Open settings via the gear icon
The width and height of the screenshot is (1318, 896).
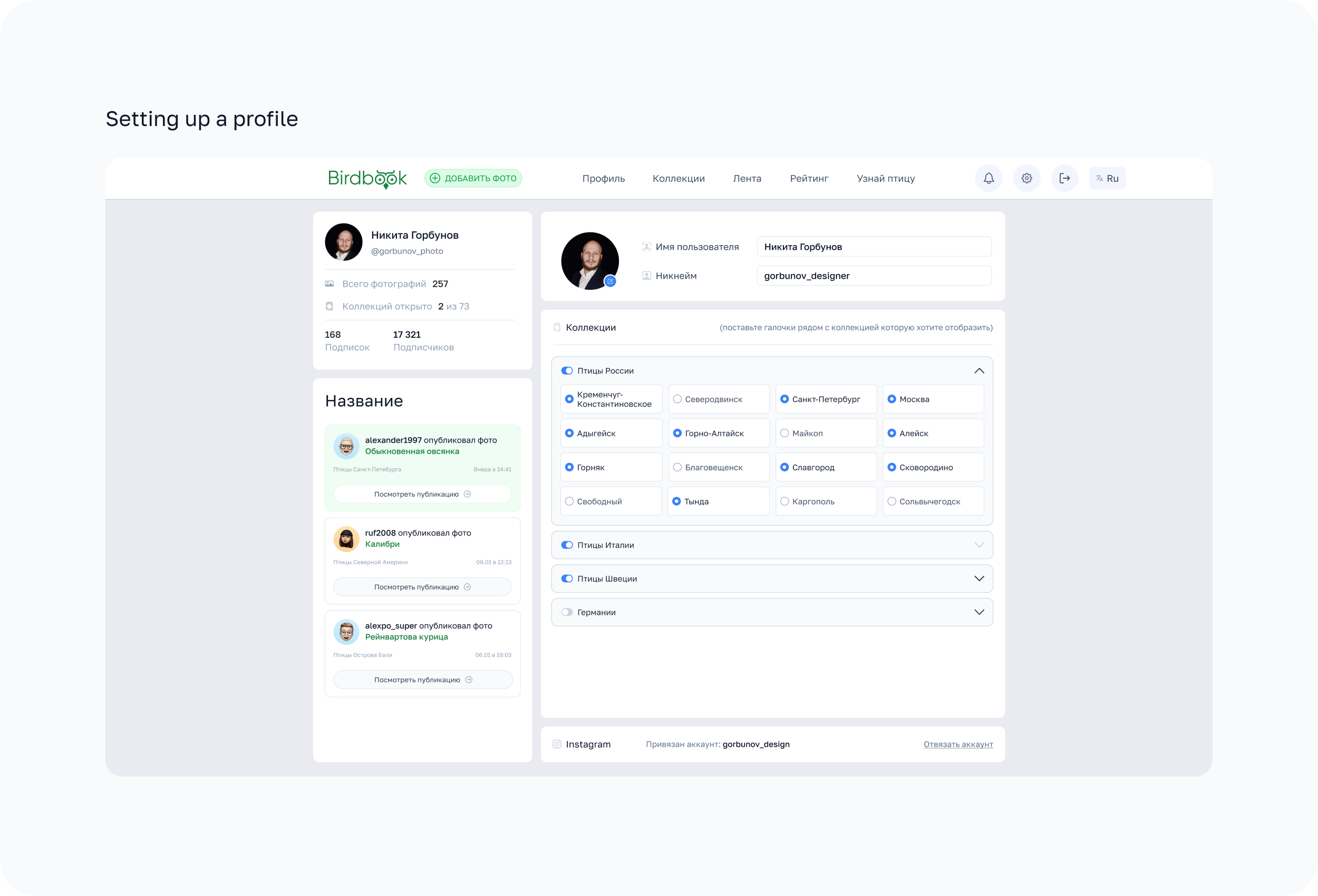pyautogui.click(x=1026, y=178)
